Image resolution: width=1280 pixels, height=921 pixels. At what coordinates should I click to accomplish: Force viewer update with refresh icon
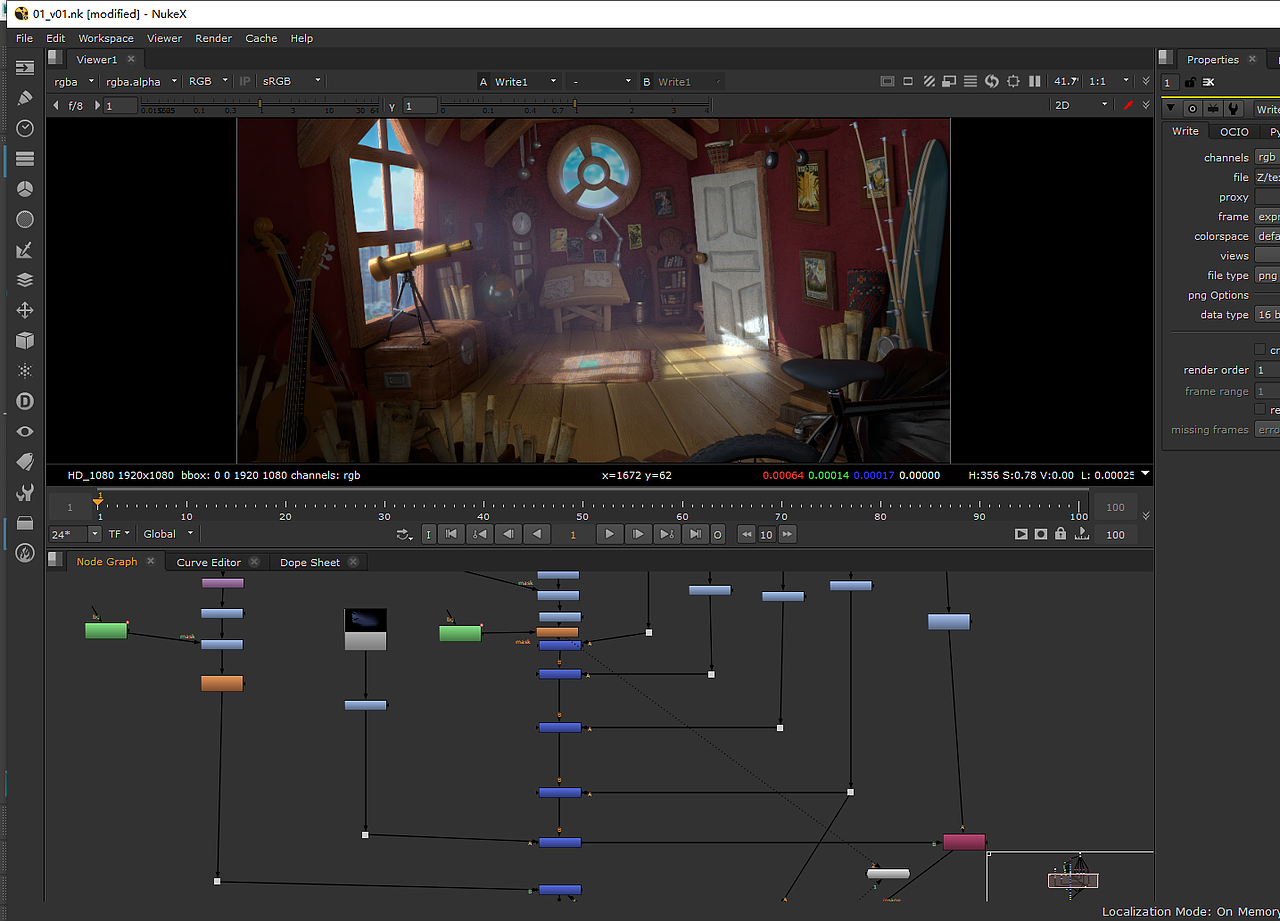pyautogui.click(x=992, y=81)
